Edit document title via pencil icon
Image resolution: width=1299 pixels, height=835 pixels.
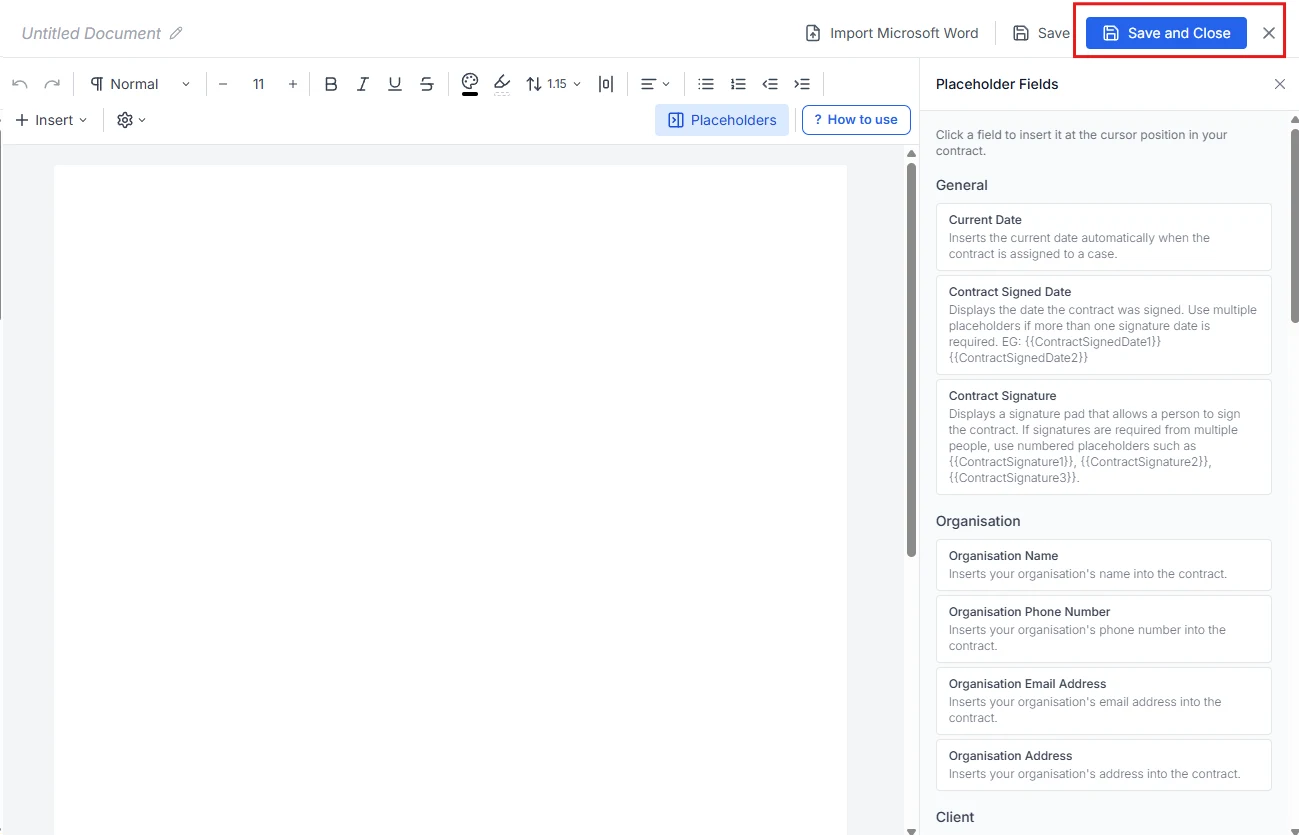(x=176, y=33)
